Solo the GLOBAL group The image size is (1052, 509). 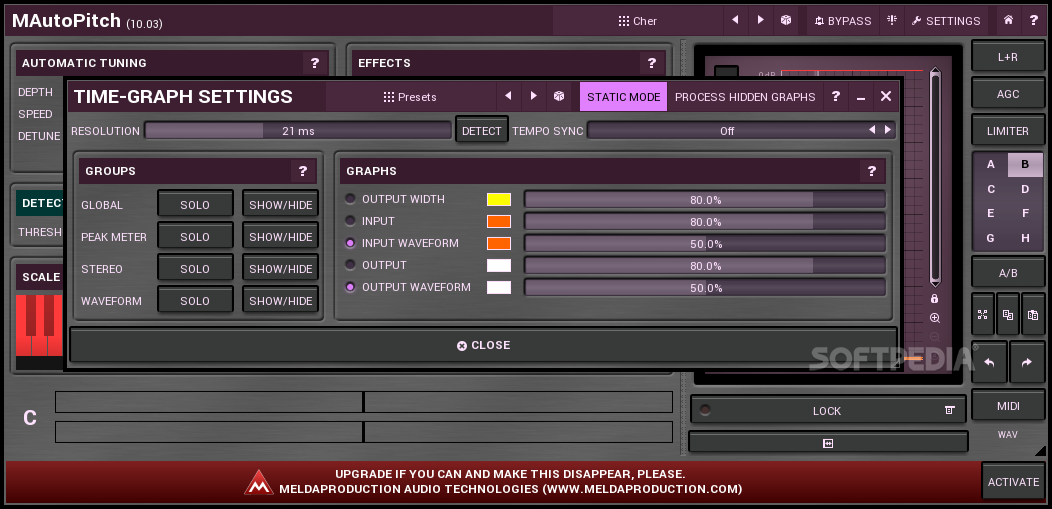(x=195, y=204)
